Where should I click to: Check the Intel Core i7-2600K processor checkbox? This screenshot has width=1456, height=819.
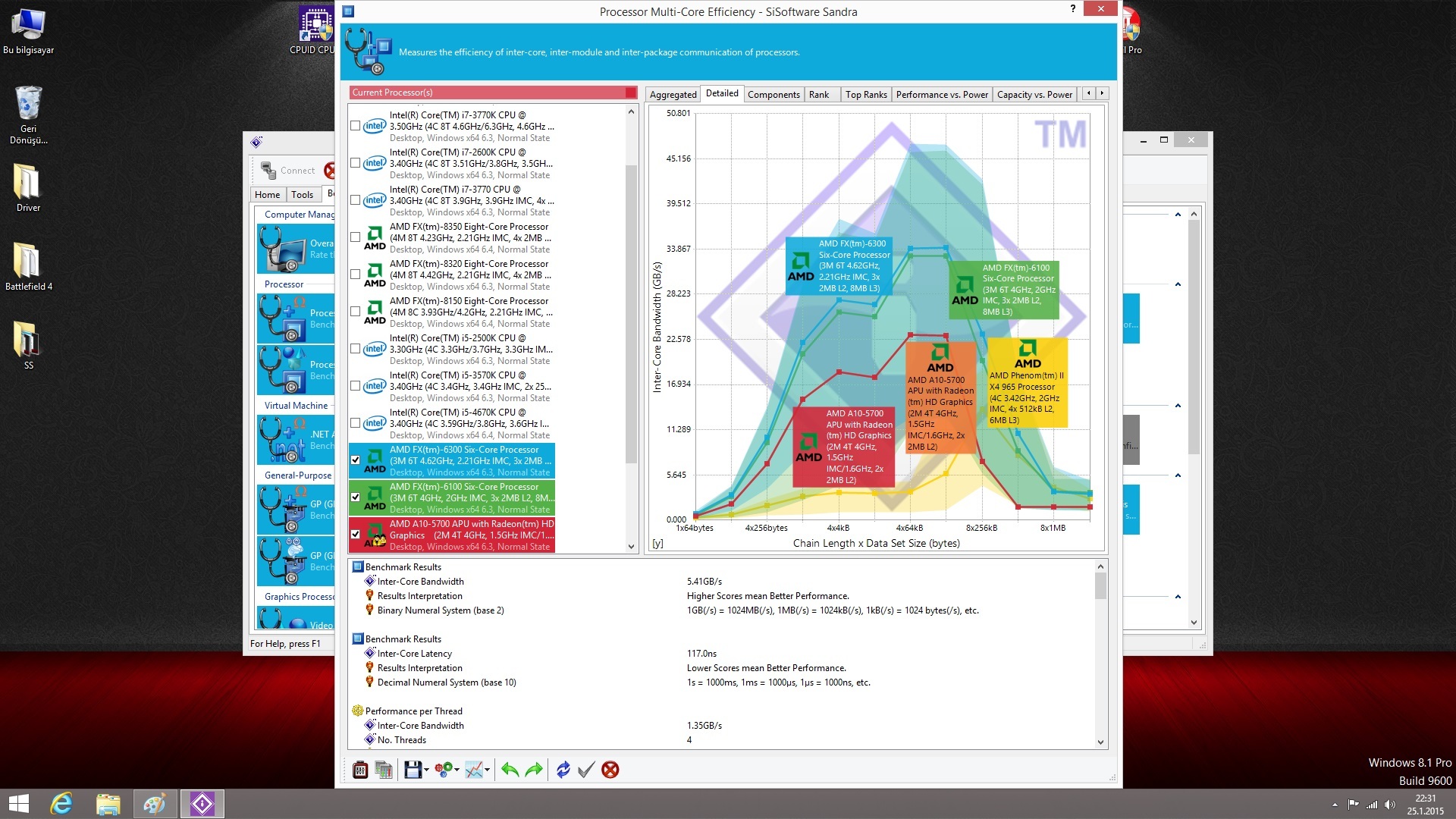[355, 163]
